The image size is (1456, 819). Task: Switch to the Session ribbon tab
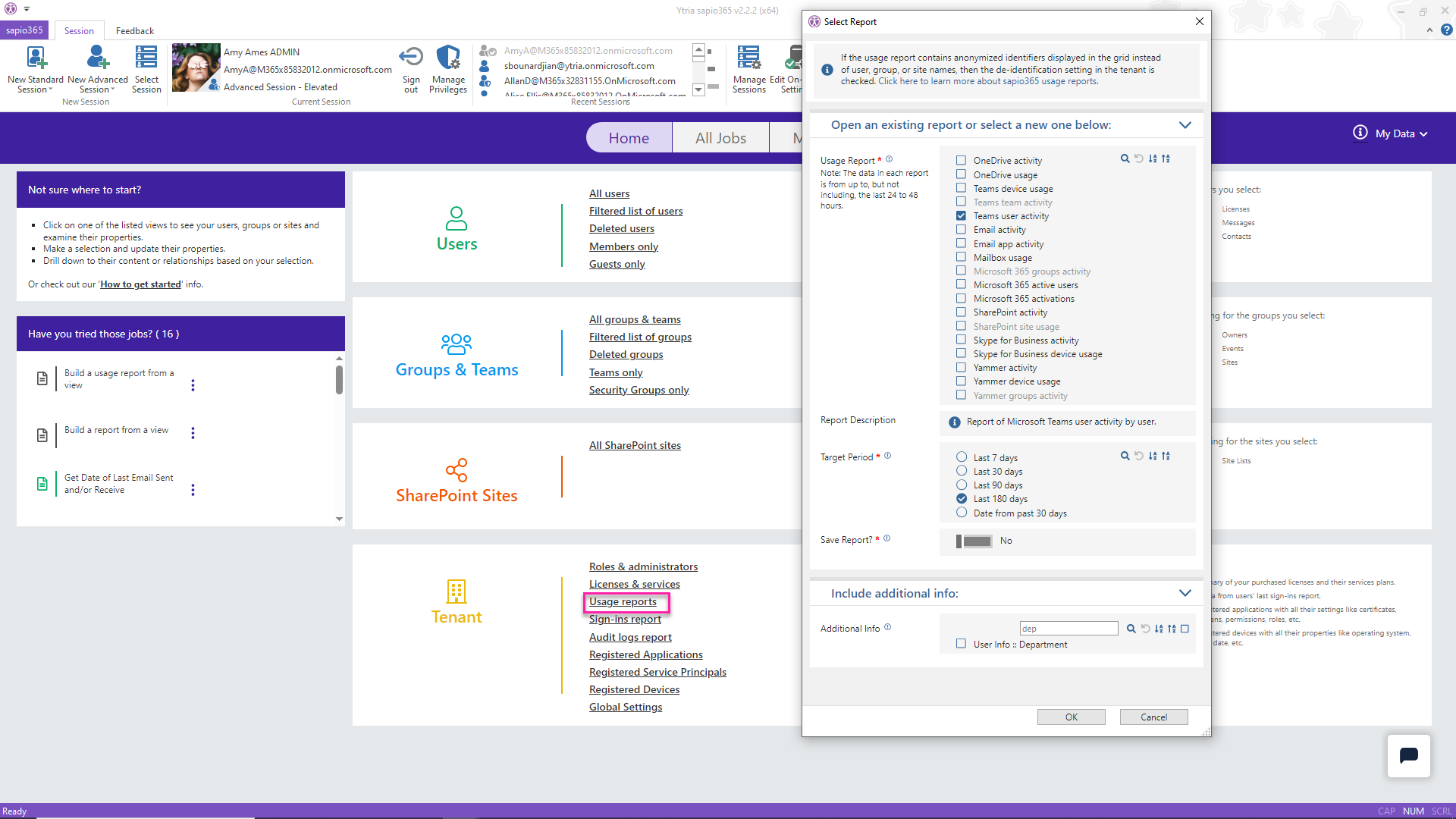pyautogui.click(x=79, y=31)
